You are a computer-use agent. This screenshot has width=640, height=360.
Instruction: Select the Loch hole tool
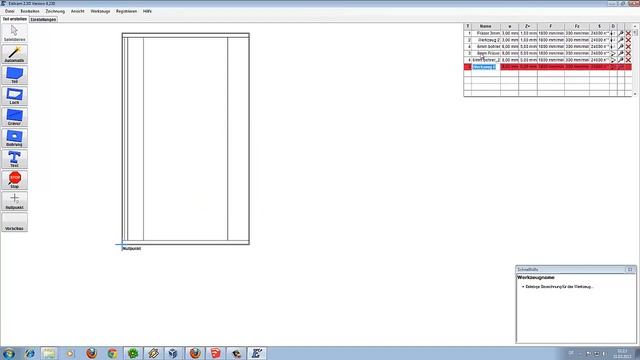pyautogui.click(x=14, y=96)
